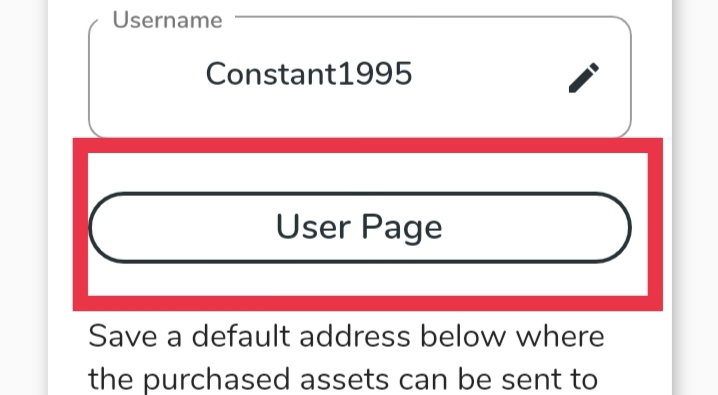Click the rounded right end of User Page button
Screen dimensions: 718x395
(x=613, y=227)
